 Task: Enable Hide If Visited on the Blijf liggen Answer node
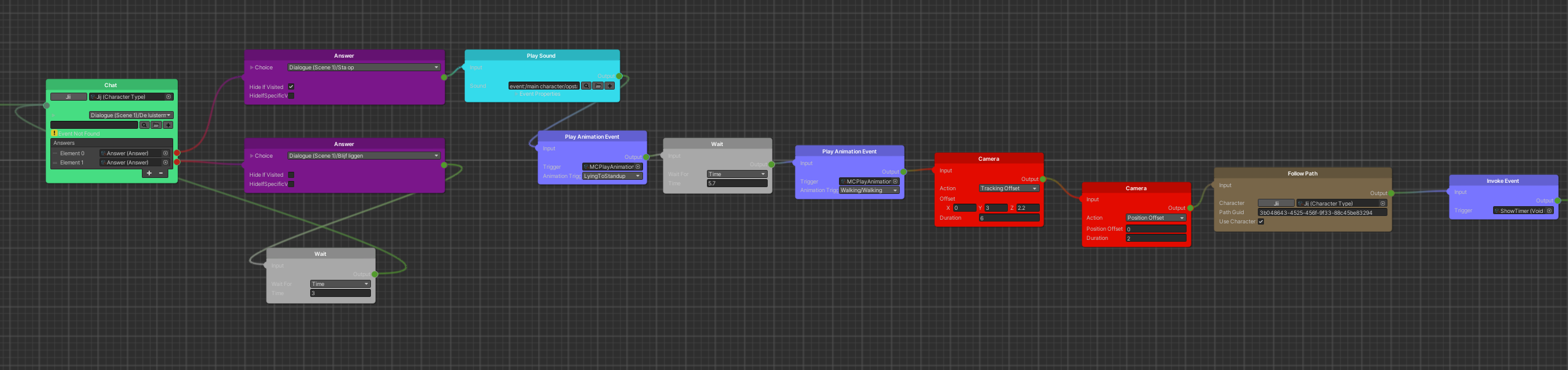[291, 175]
